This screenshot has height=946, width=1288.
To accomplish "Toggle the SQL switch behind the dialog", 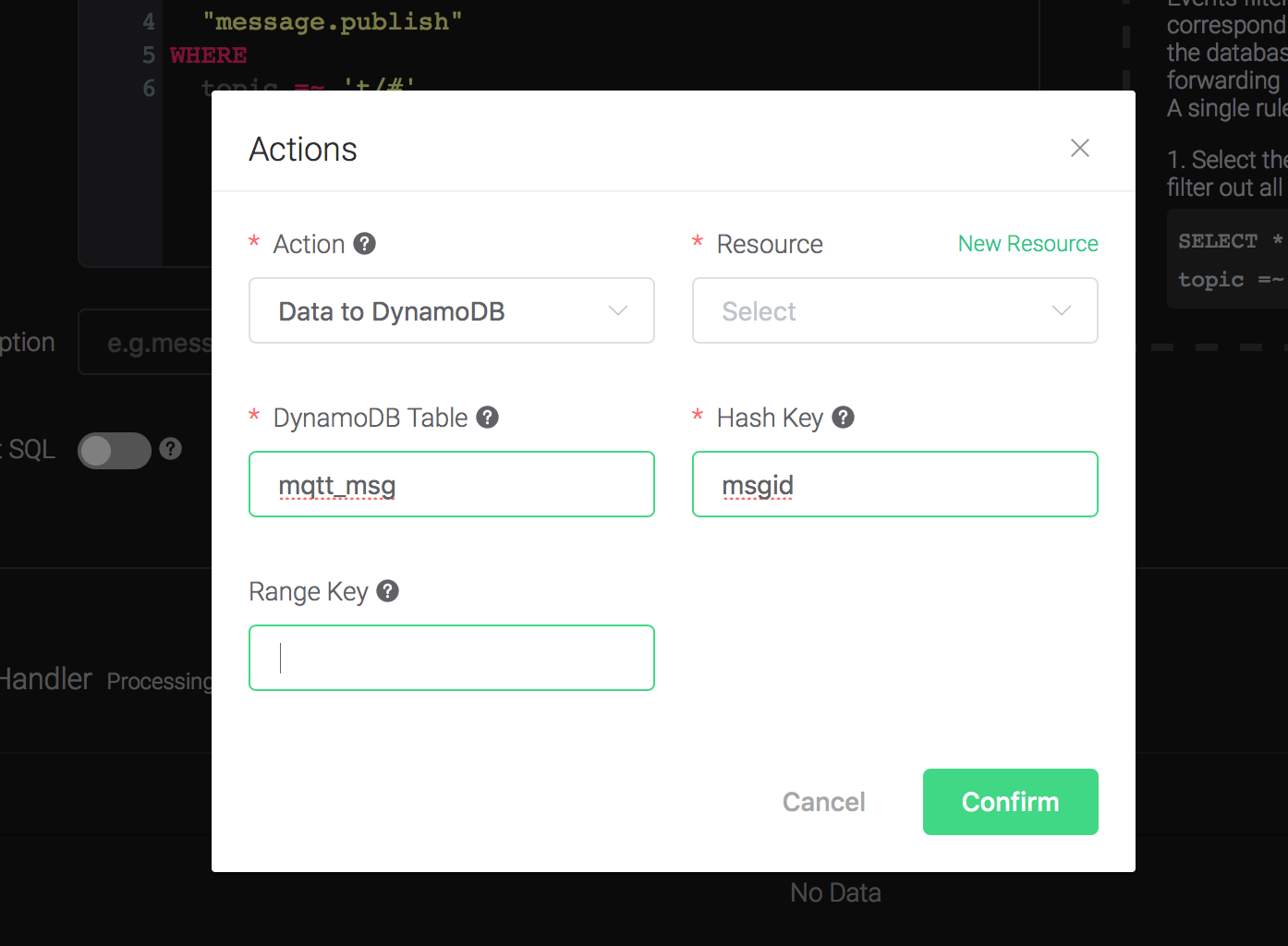I will click(115, 451).
